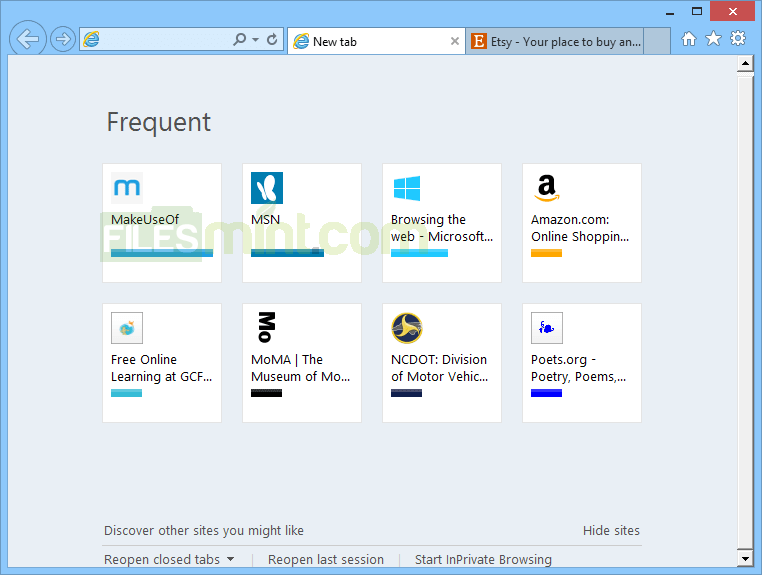The width and height of the screenshot is (762, 575).
Task: Go to the Home page icon
Action: tap(689, 39)
